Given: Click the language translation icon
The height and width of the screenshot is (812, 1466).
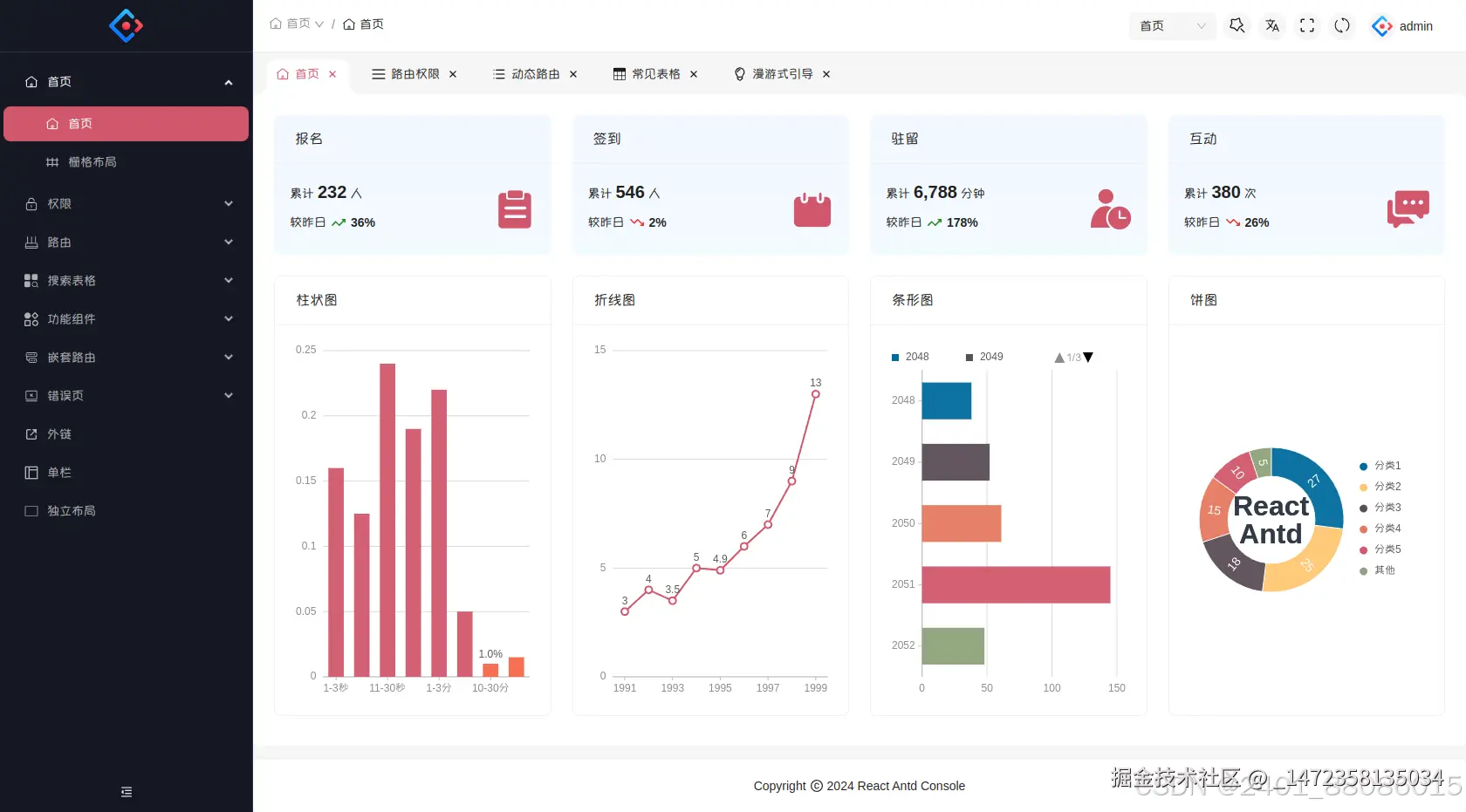Looking at the screenshot, I should click(x=1272, y=26).
